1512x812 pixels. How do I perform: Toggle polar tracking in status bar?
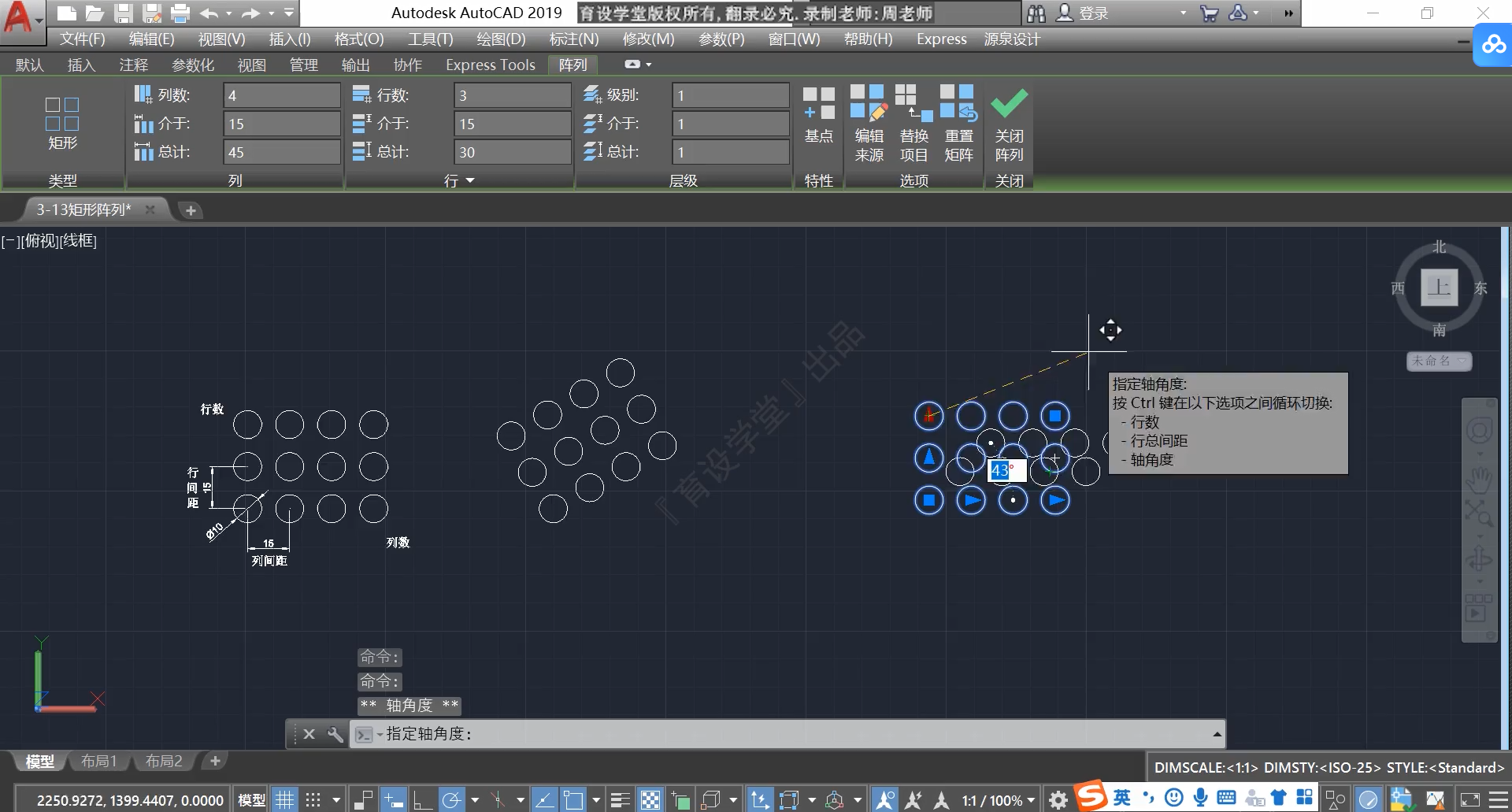[451, 800]
